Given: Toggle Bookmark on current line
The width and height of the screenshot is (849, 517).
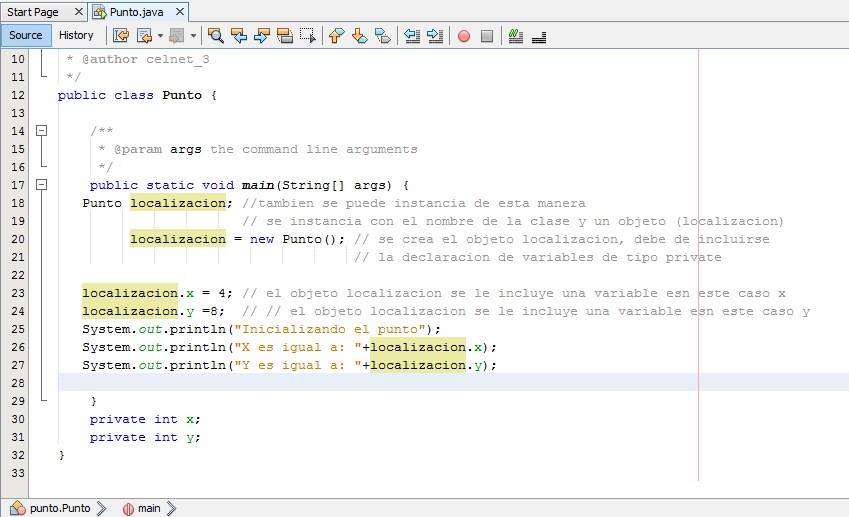Looking at the screenshot, I should tap(382, 36).
